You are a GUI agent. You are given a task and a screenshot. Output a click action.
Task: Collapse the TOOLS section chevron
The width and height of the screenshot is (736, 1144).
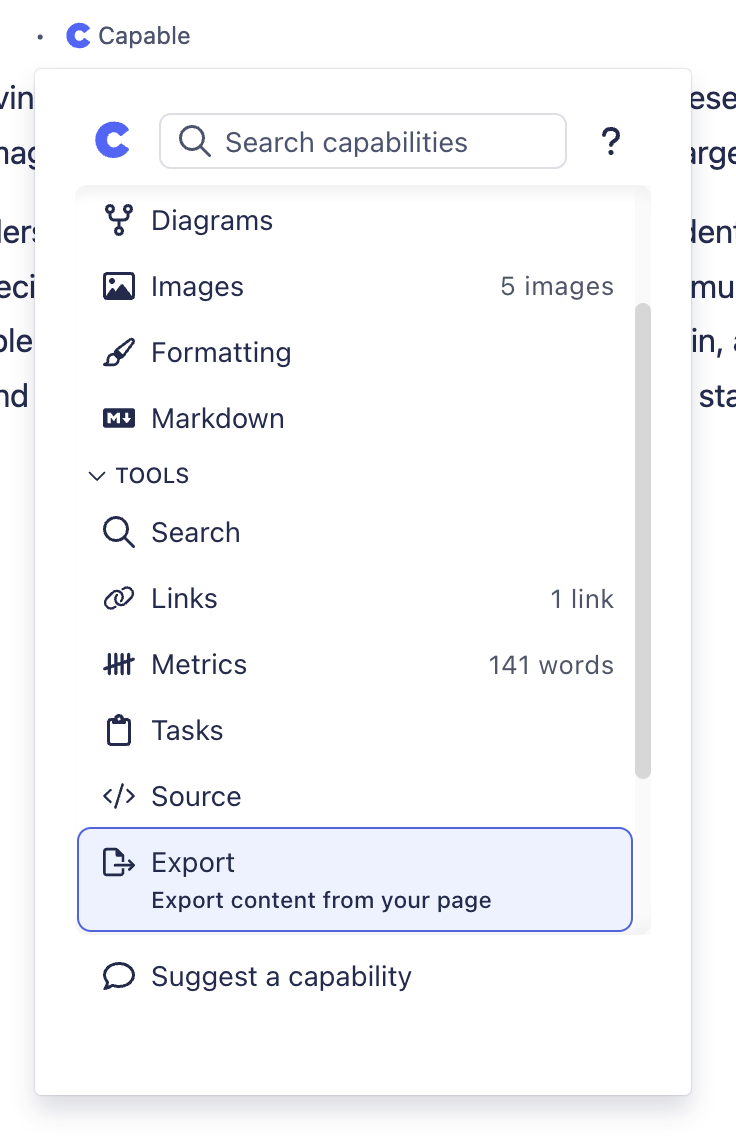pos(97,476)
